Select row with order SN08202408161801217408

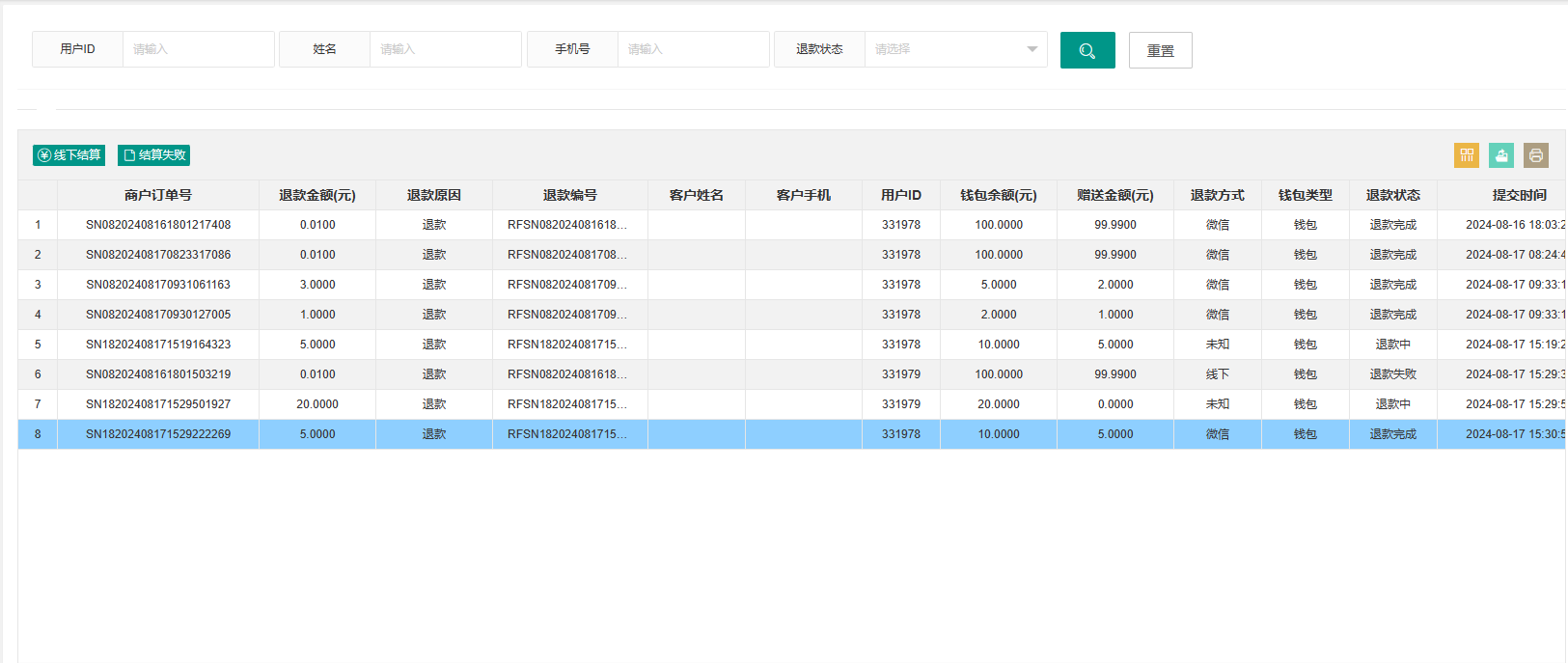pyautogui.click(x=791, y=225)
